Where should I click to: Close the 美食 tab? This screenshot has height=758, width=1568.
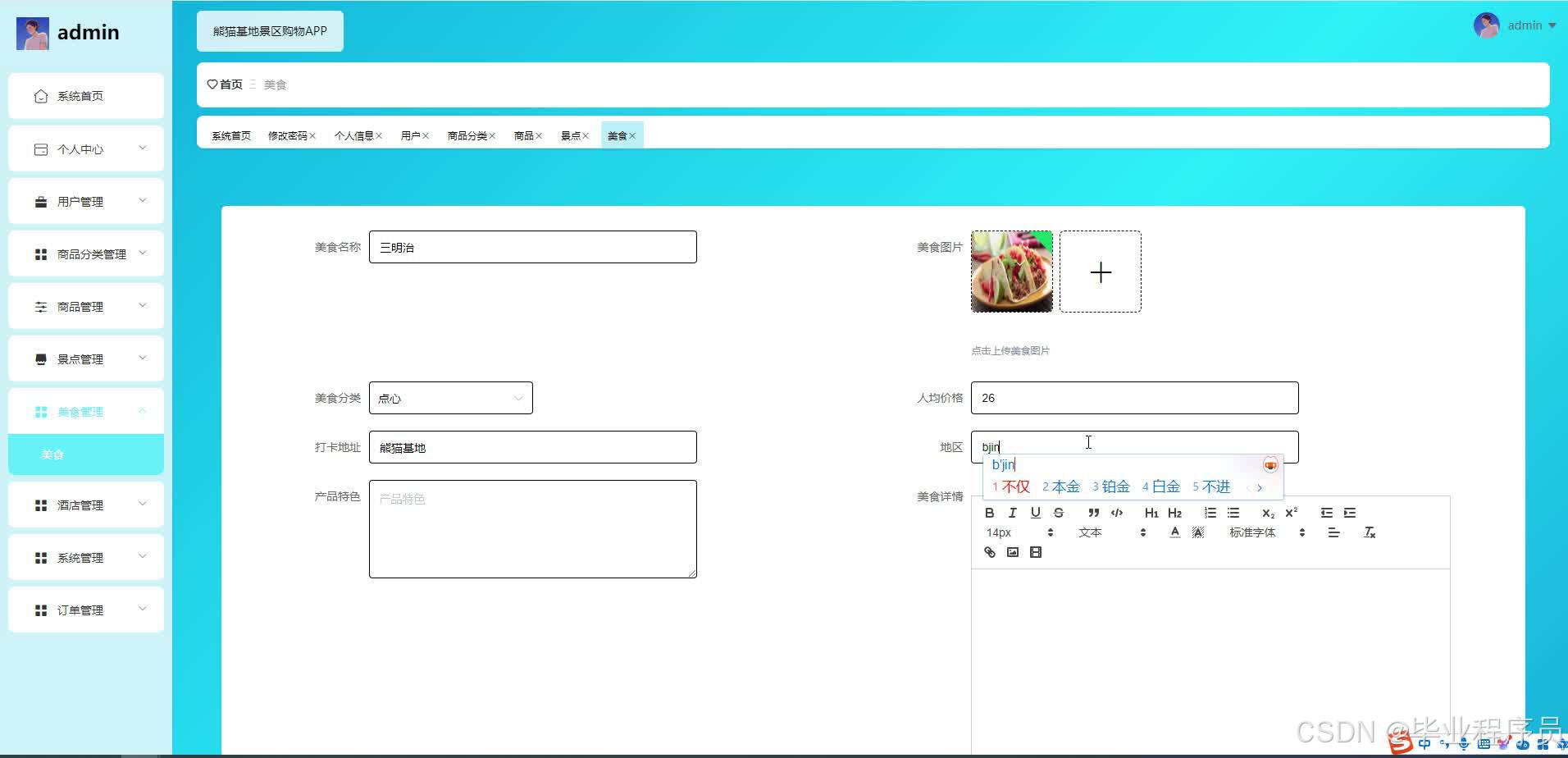pyautogui.click(x=632, y=136)
